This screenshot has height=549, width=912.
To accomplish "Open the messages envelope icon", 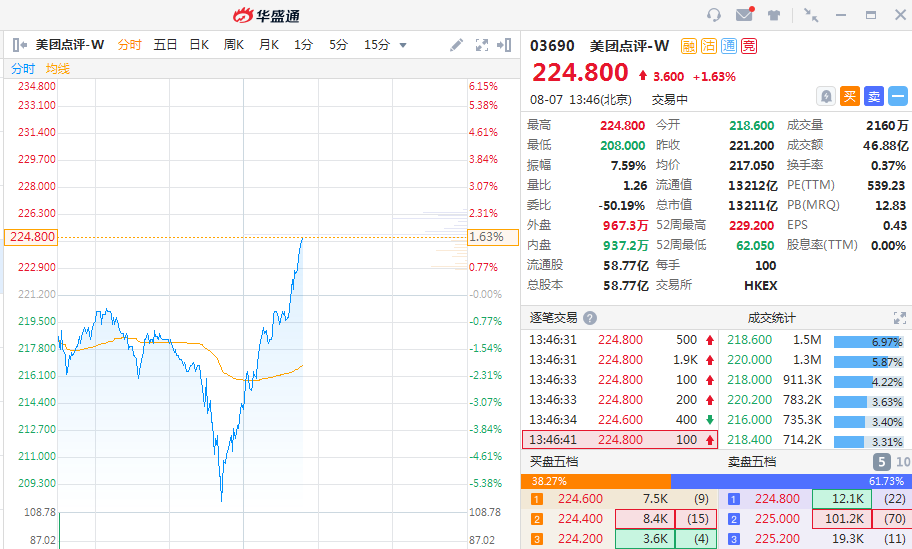I will 744,14.
